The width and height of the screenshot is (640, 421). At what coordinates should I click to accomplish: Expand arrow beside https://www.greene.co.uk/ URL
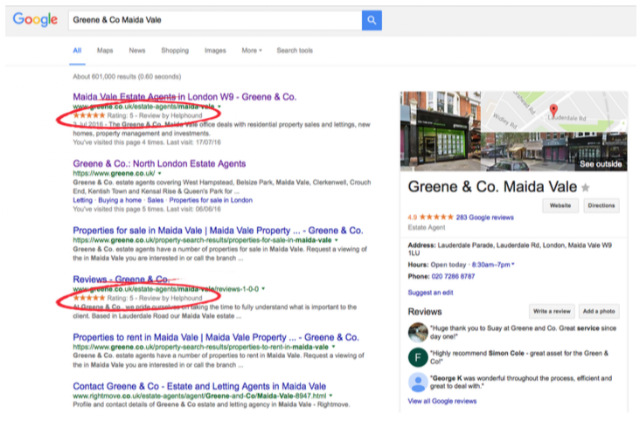160,174
